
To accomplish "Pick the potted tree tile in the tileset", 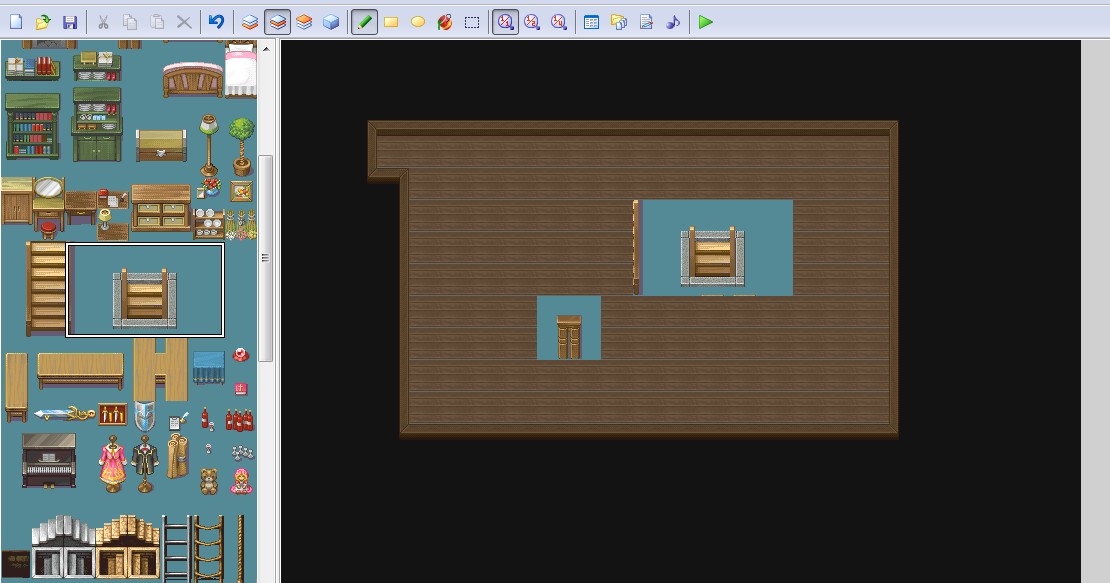I will [241, 146].
